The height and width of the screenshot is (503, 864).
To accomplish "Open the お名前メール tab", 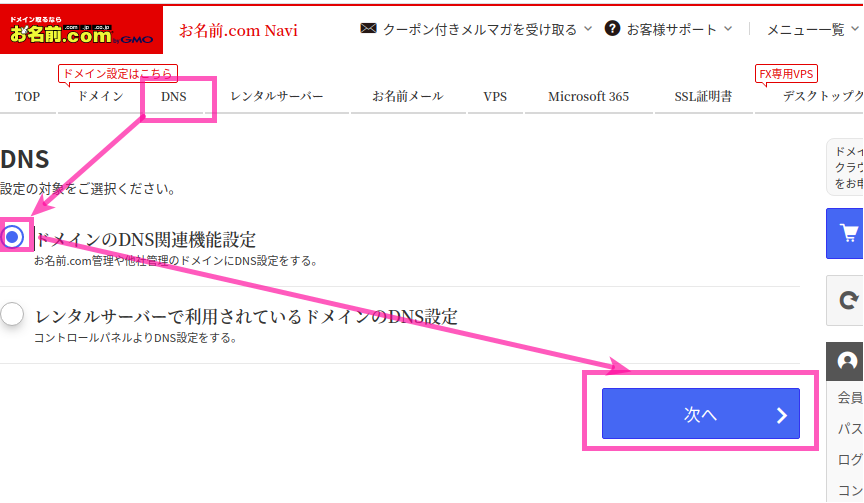I will (408, 96).
